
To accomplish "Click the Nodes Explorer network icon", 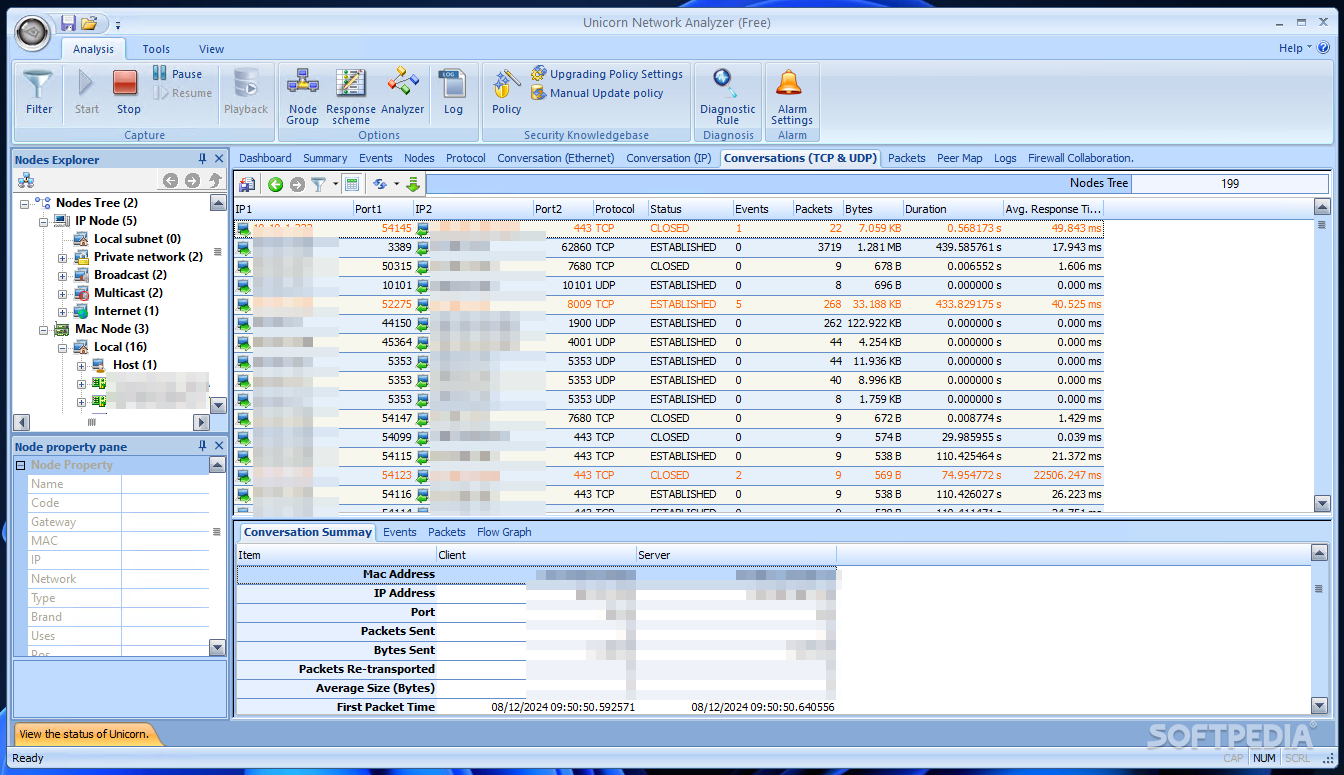I will [26, 181].
